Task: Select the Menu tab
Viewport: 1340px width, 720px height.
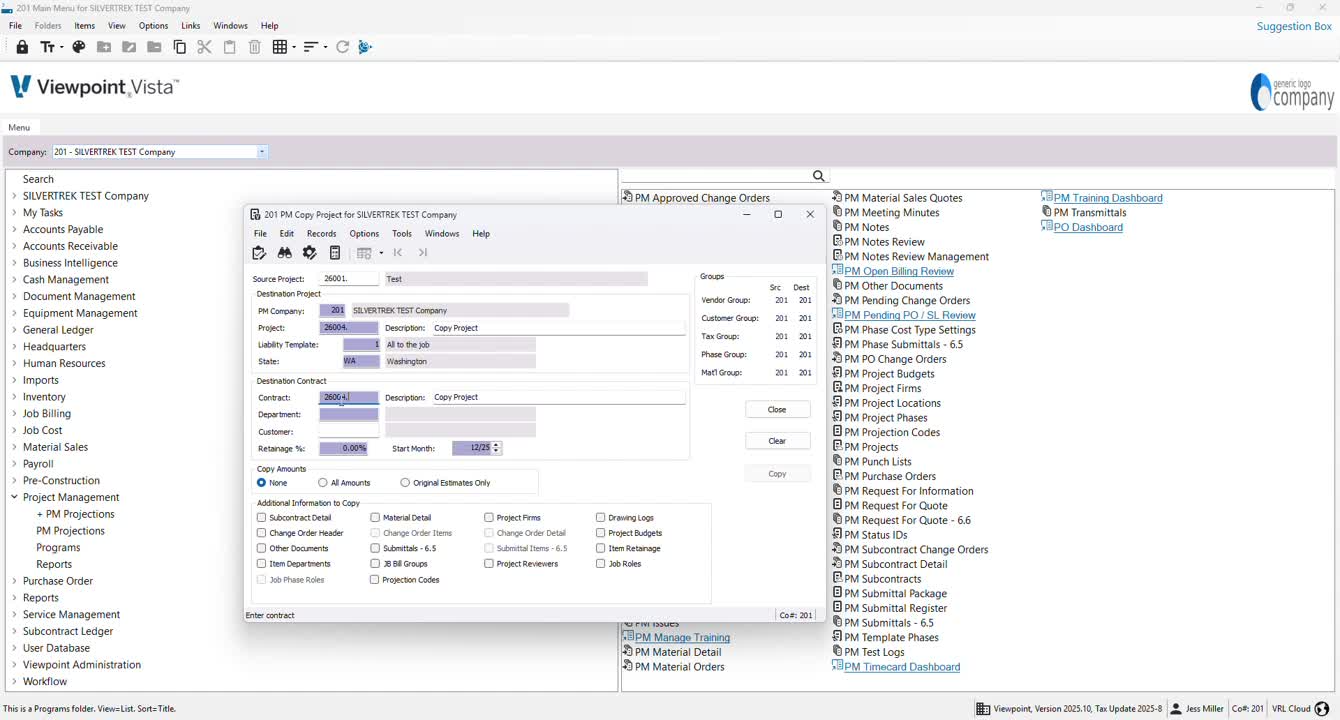Action: (19, 127)
